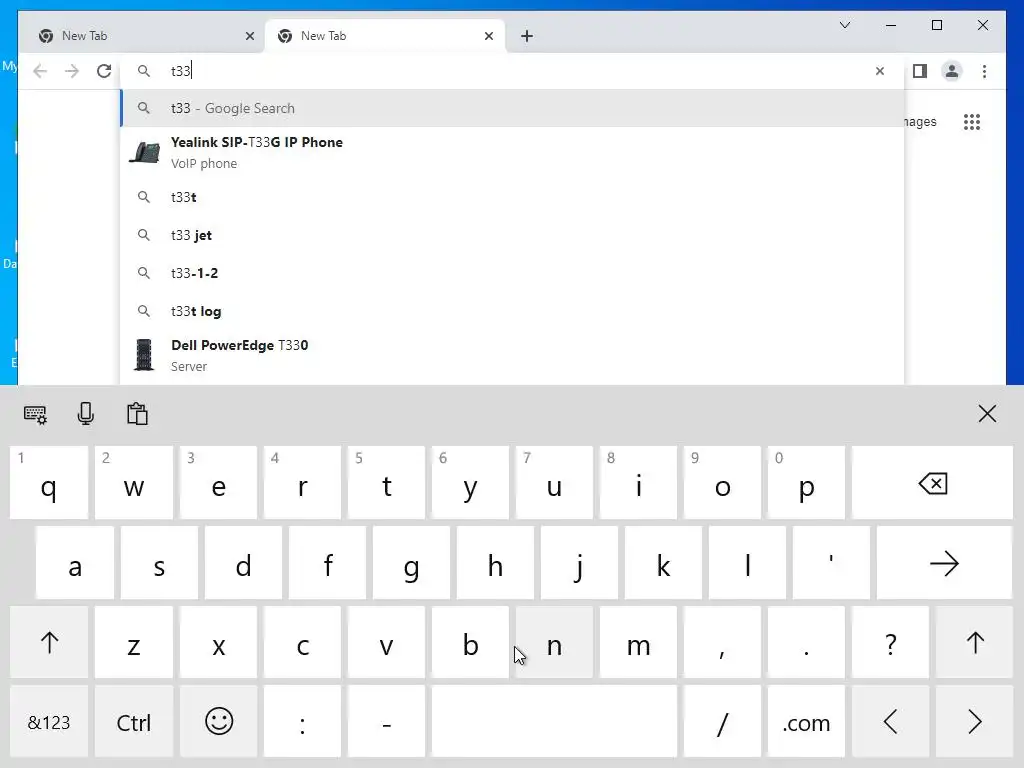This screenshot has width=1024, height=768.
Task: Choose t33 - Google Search suggestion
Action: pos(513,108)
